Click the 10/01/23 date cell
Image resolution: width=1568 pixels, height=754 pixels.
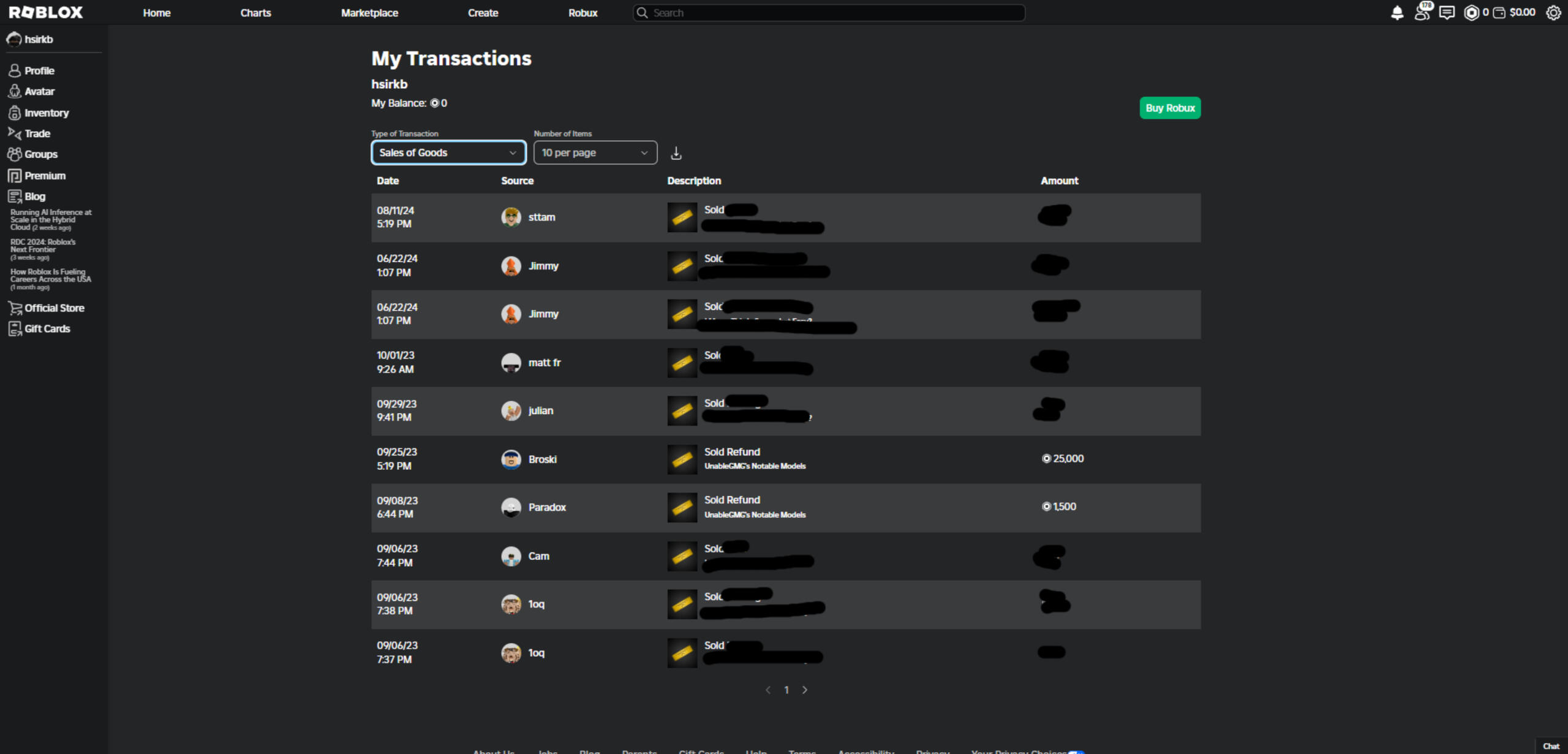pyautogui.click(x=395, y=362)
